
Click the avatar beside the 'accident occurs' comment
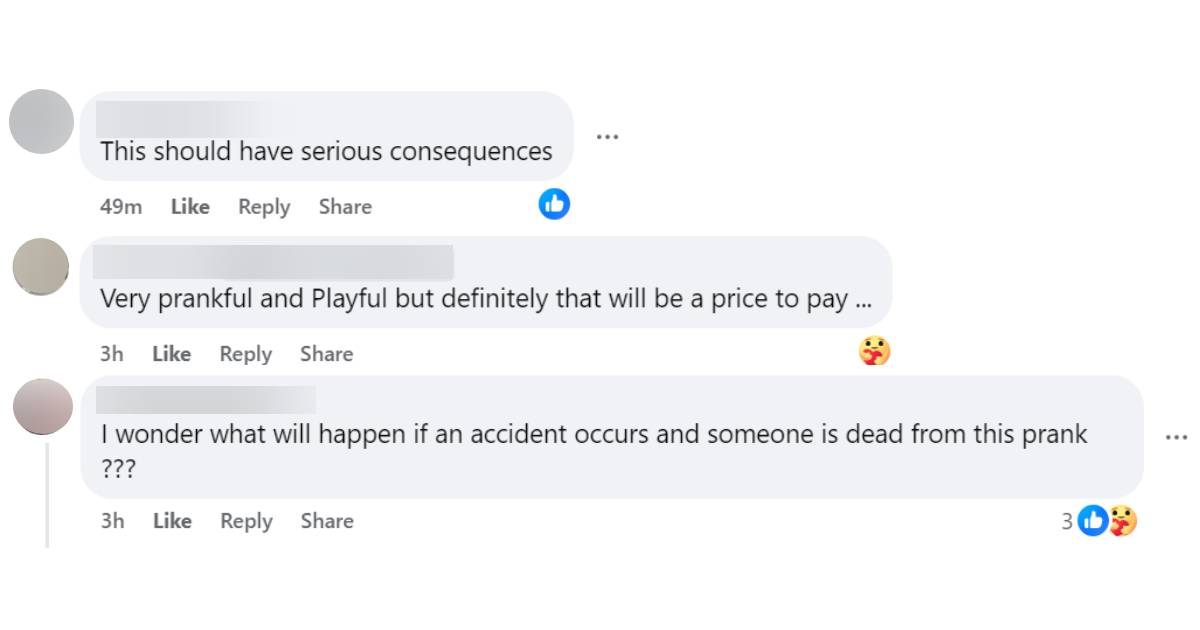tap(41, 406)
